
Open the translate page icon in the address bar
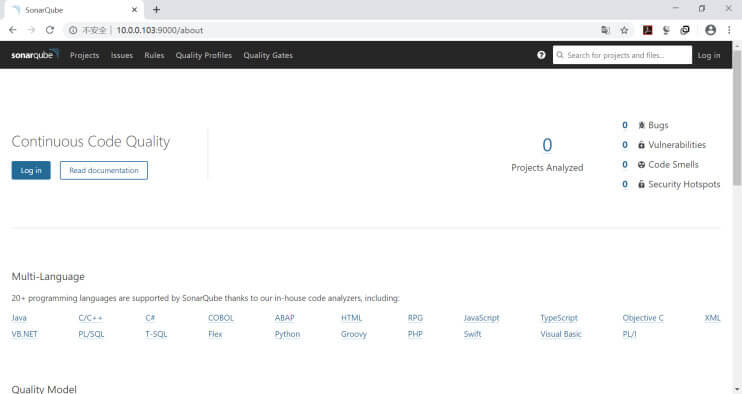[605, 30]
